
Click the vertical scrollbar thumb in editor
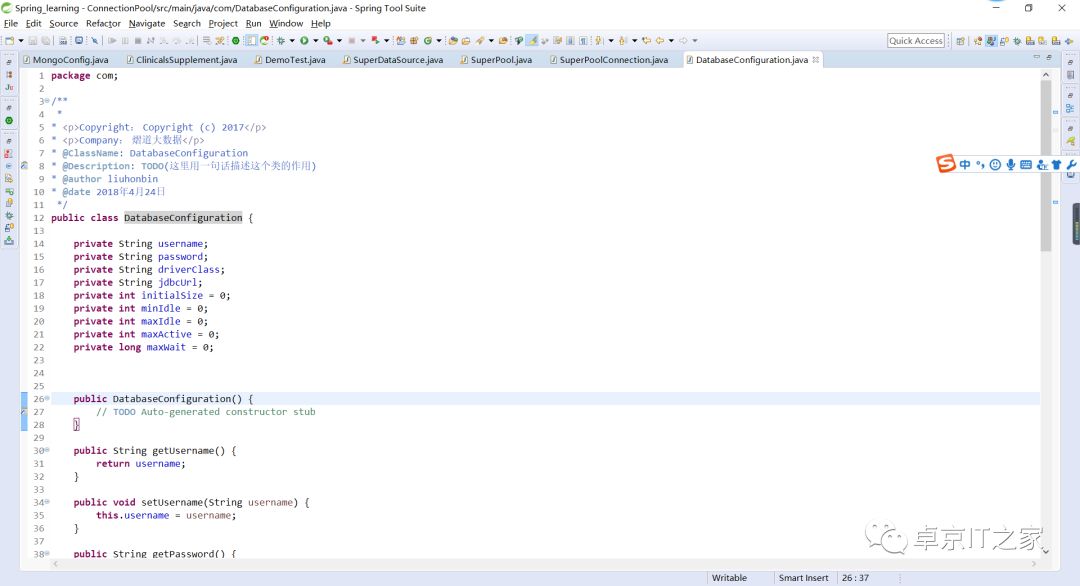pos(1046,165)
